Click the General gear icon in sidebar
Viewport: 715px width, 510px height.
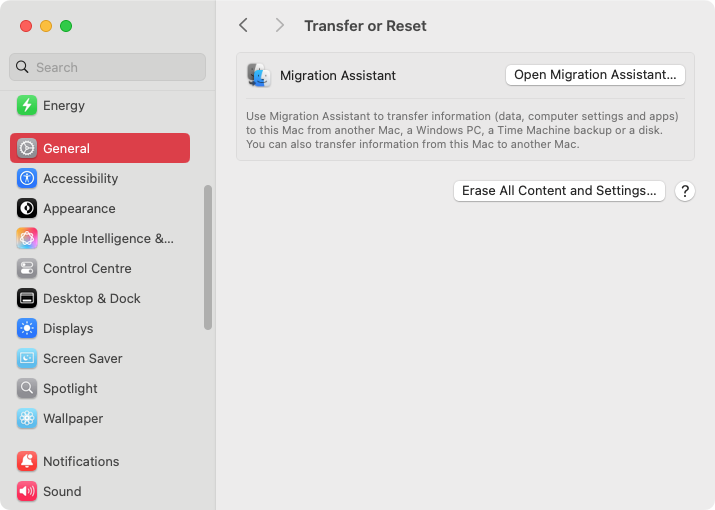tap(27, 148)
